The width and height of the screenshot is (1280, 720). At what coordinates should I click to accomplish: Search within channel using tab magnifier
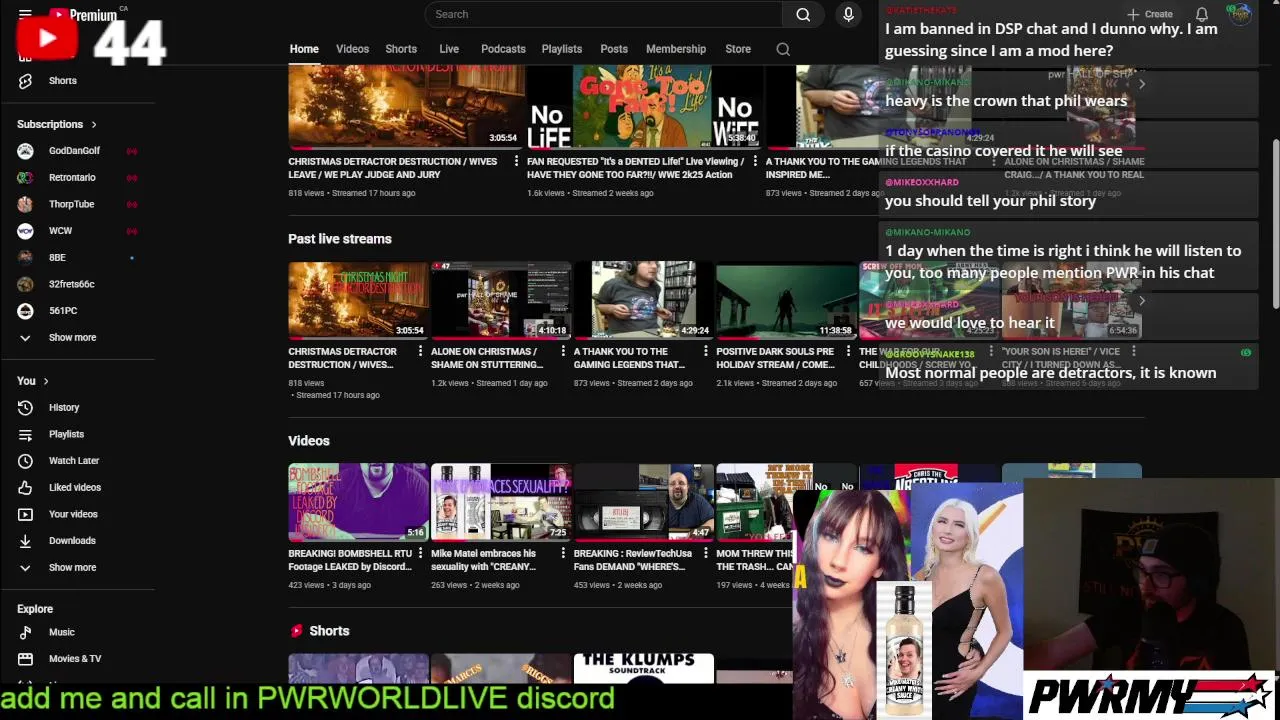click(783, 49)
